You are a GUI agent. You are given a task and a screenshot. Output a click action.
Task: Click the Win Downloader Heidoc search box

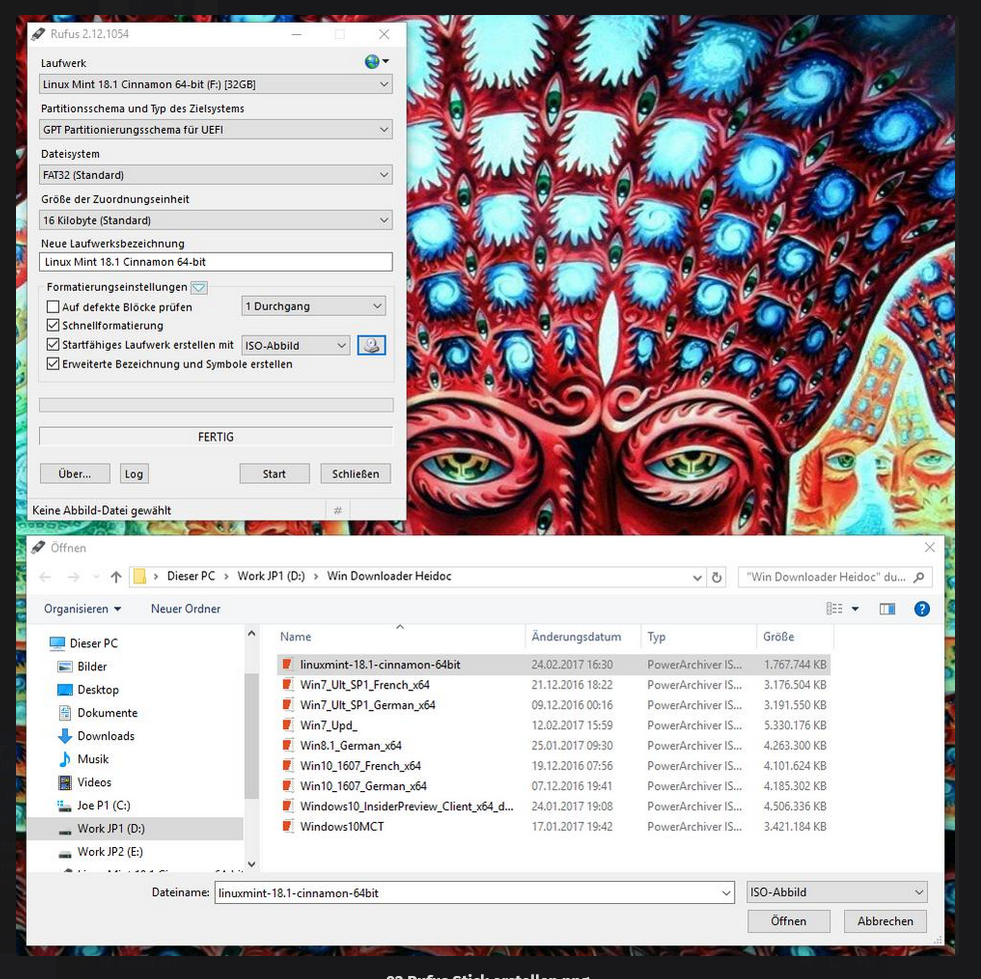(835, 577)
